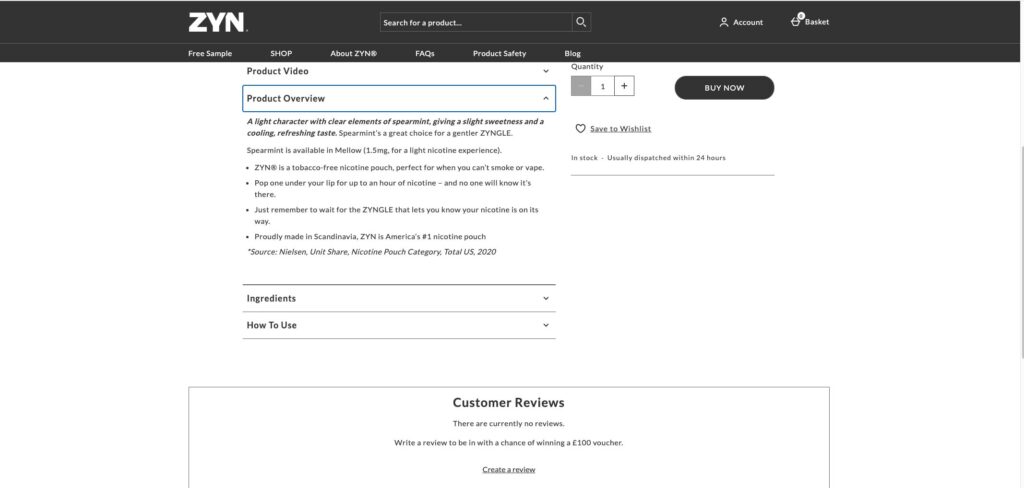Collapse the Product Overview section

(x=399, y=99)
